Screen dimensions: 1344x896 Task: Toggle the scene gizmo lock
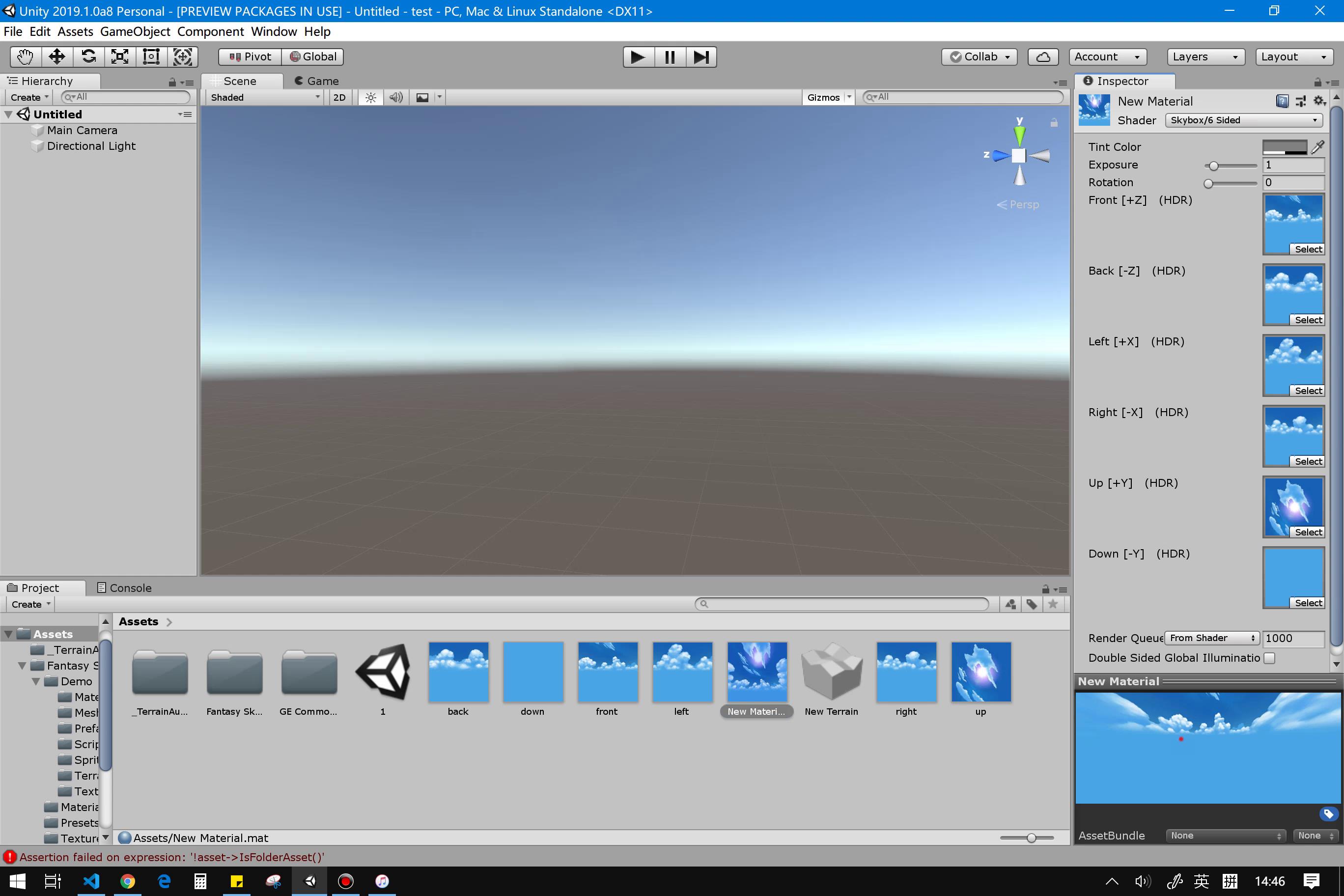pyautogui.click(x=1054, y=122)
